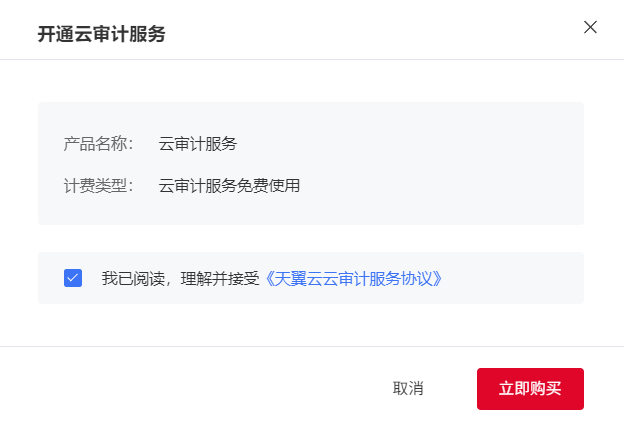Screen dimensions: 624x426
Task: Click the 我已阅读，理解并接受 text
Action: click(180, 278)
